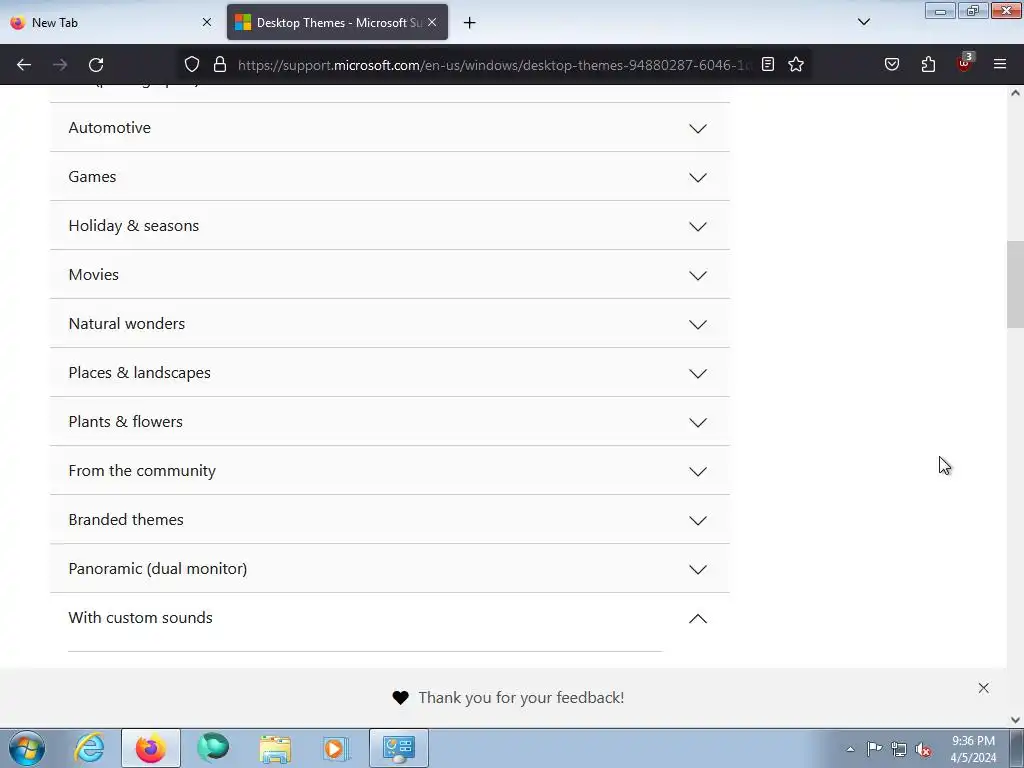Click the site security padlock icon
This screenshot has width=1024, height=768.
coord(220,64)
